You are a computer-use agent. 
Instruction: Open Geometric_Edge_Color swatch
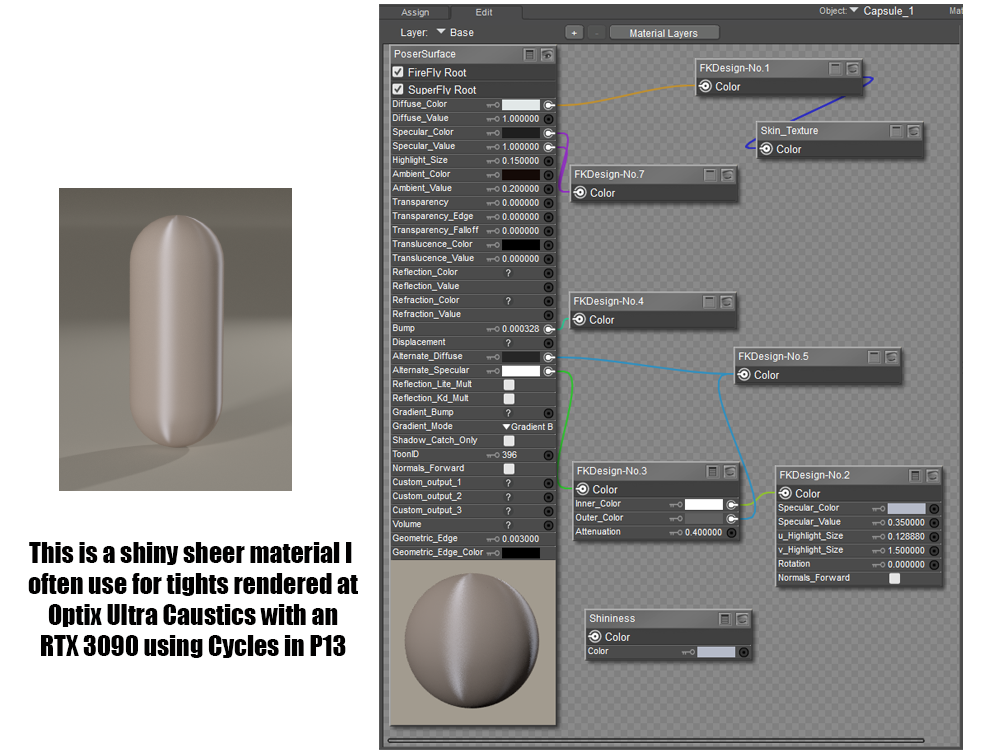520,553
